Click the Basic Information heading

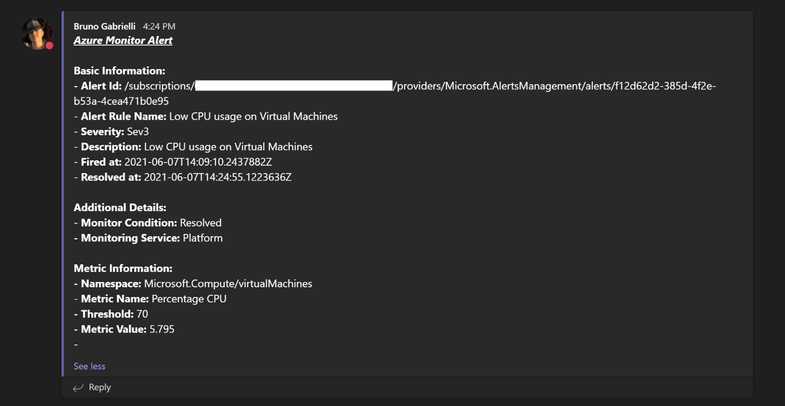click(x=119, y=71)
